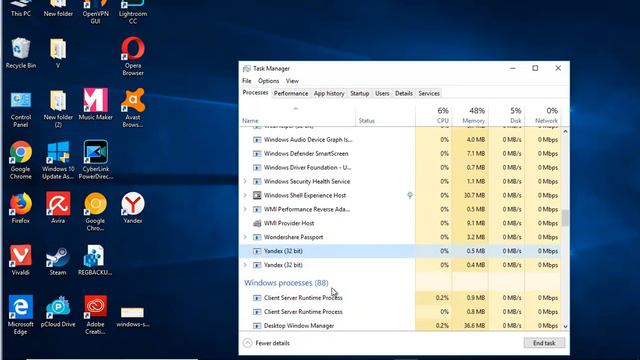This screenshot has width=640, height=360.
Task: Switch to the Details tab
Action: pos(404,93)
